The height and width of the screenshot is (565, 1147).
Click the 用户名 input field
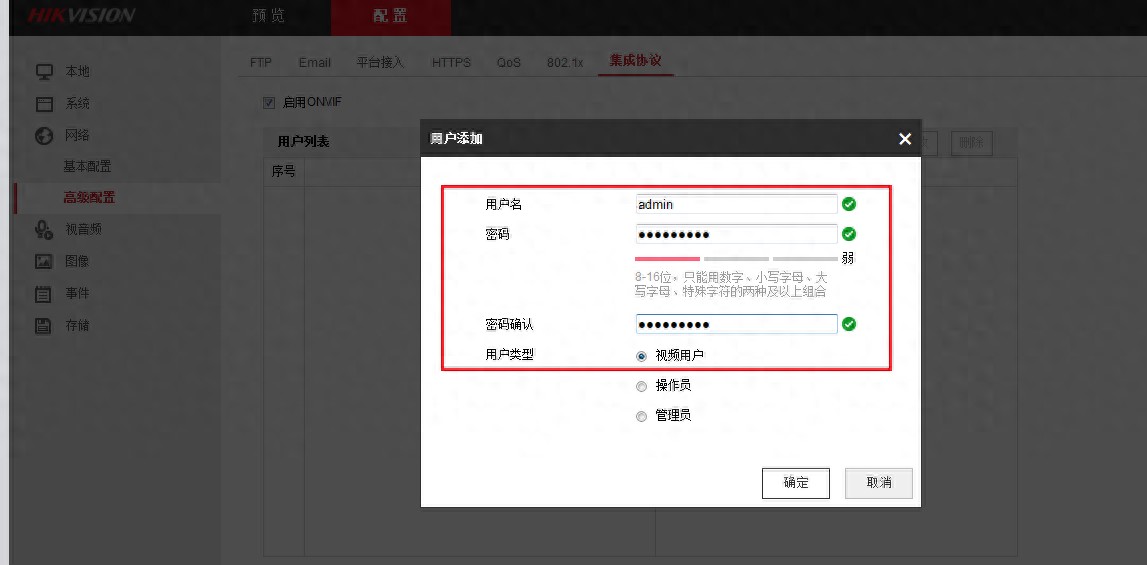(736, 204)
